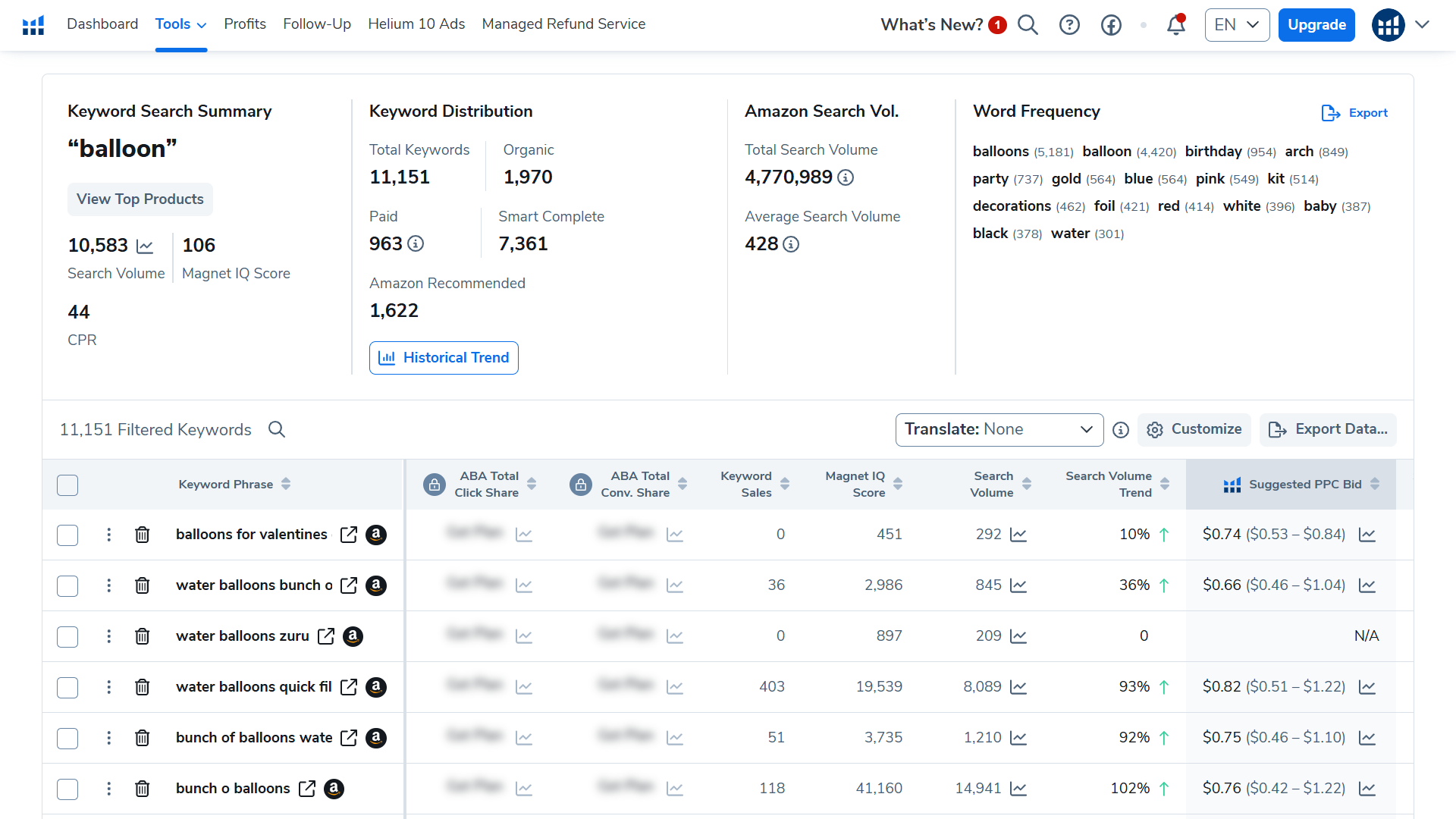Click the Historical Trend button

(x=444, y=358)
